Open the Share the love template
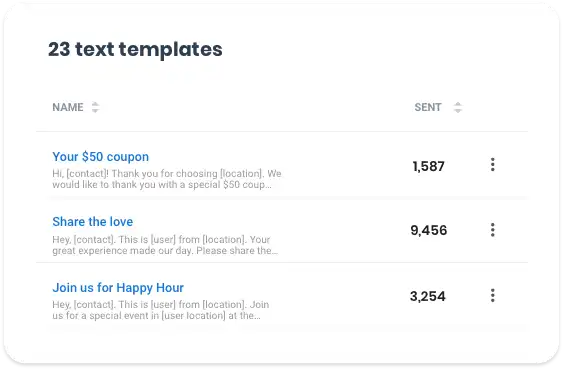This screenshot has width=563, height=370. (x=93, y=222)
